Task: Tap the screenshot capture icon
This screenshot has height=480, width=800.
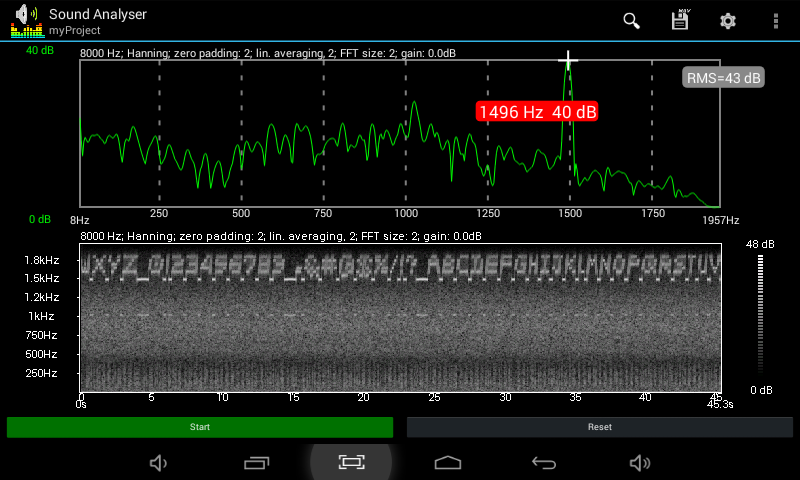Action: click(x=352, y=462)
